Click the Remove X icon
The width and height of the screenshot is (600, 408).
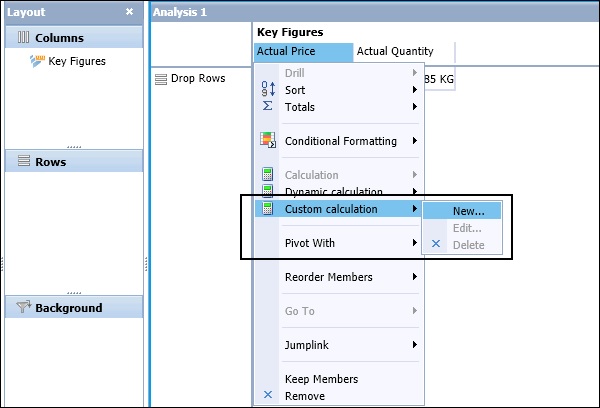coord(267,396)
